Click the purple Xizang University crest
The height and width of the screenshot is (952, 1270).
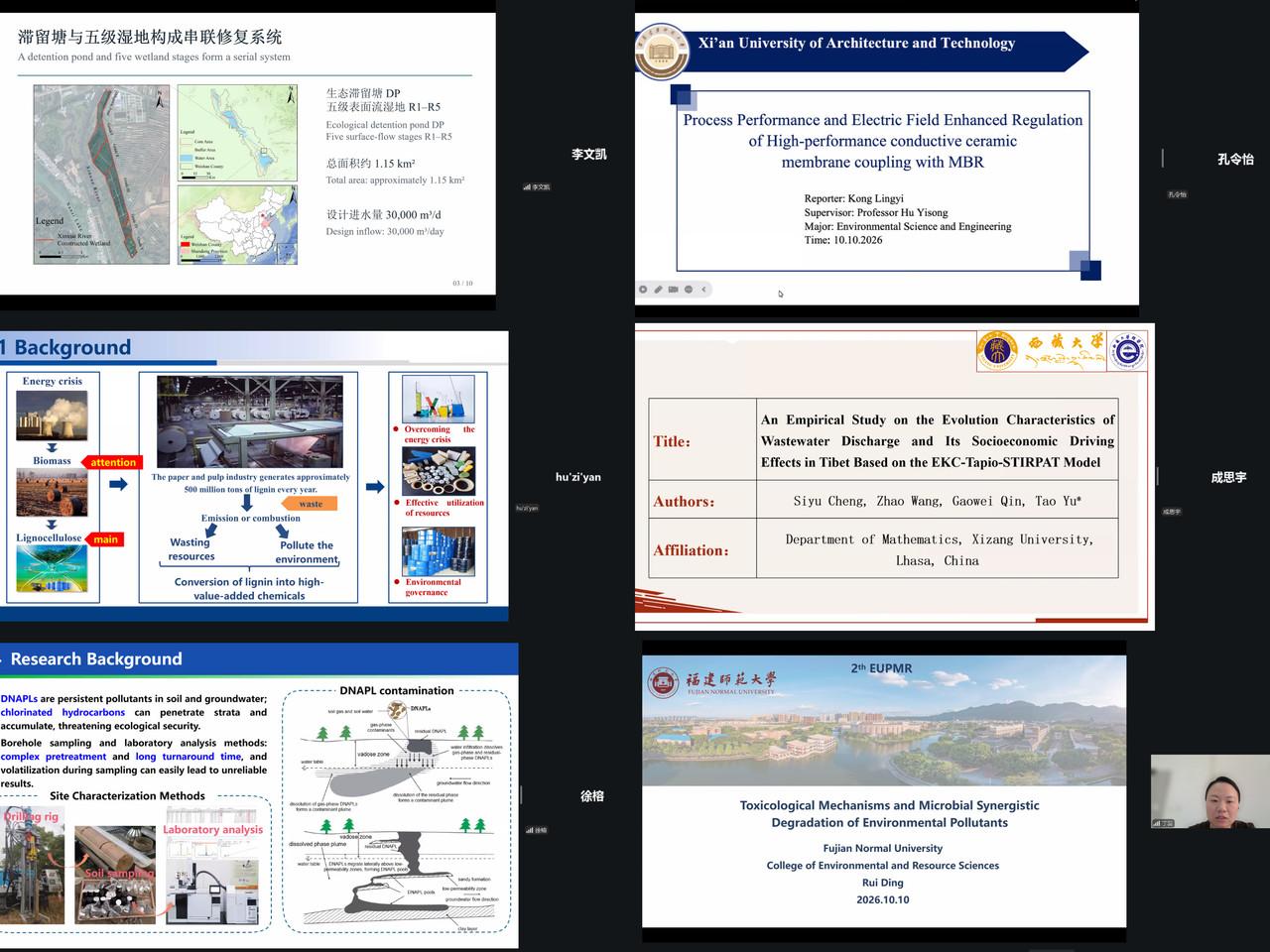click(x=997, y=350)
